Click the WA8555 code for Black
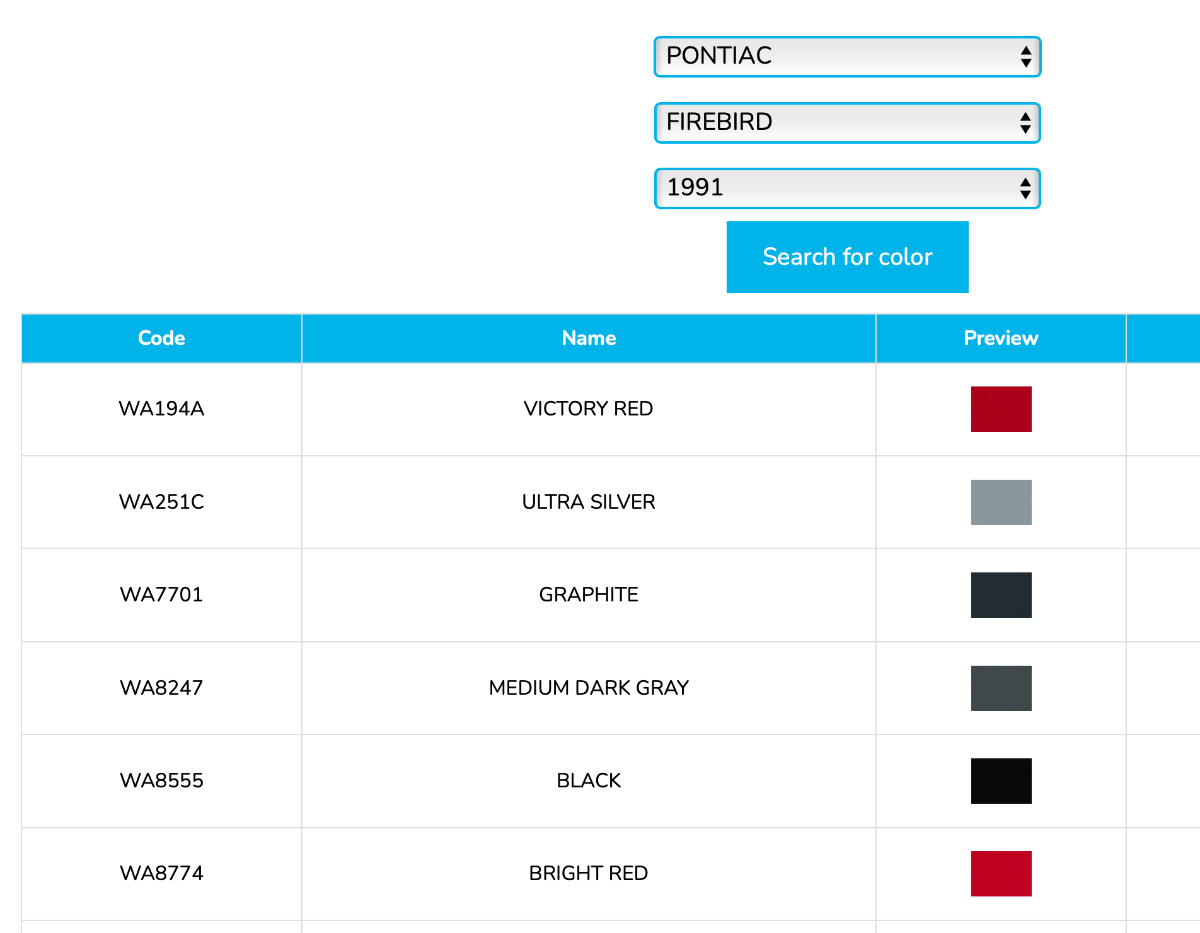1200x933 pixels. 161,781
